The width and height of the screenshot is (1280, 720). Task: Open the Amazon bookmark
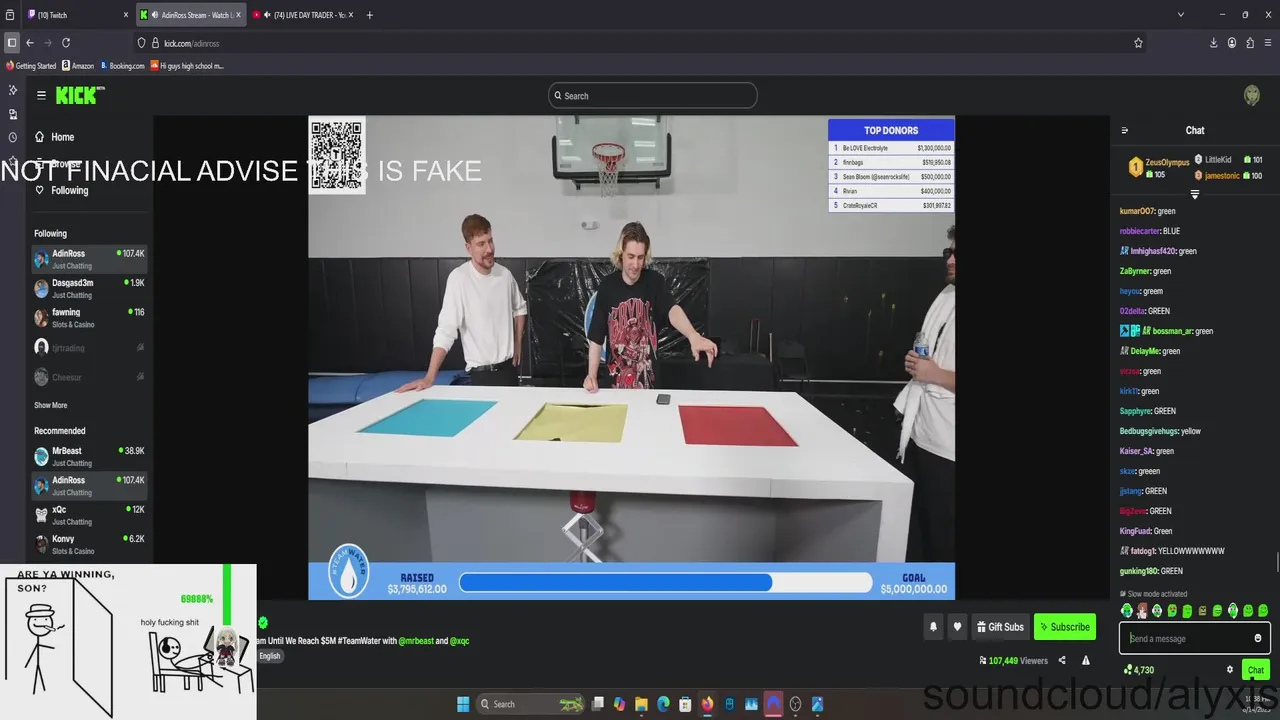click(x=78, y=66)
